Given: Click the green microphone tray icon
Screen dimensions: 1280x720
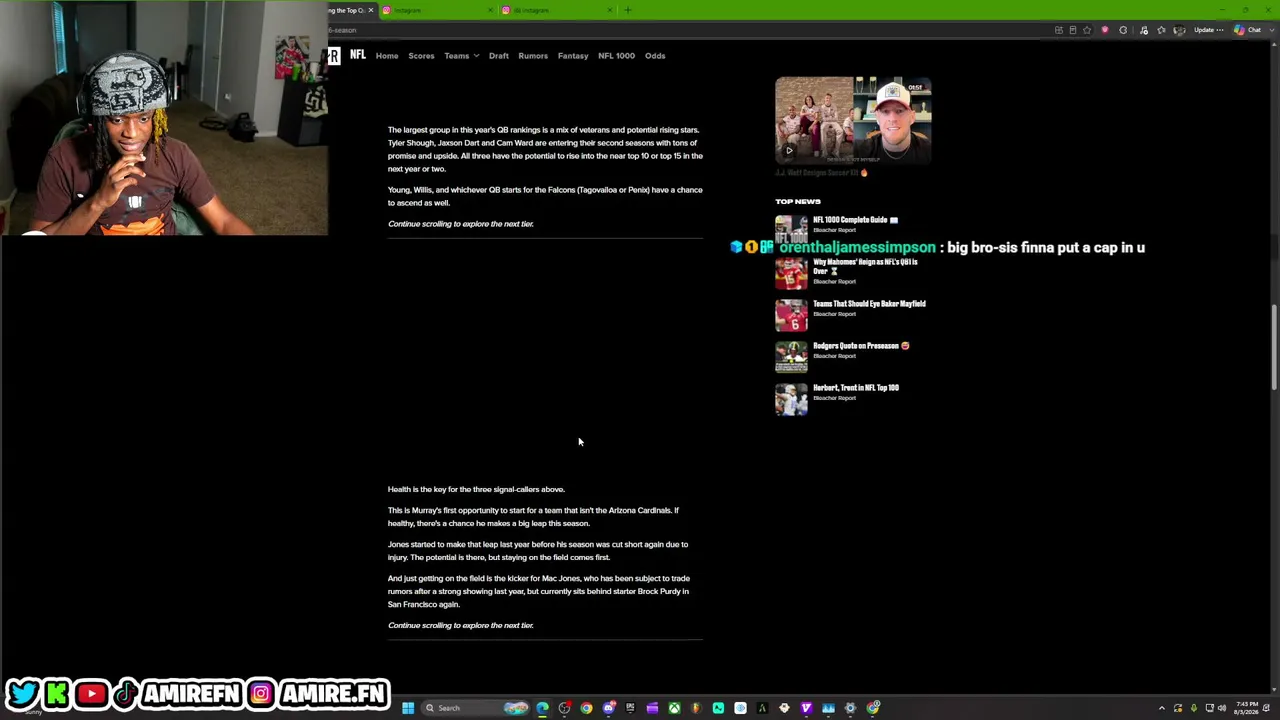Looking at the screenshot, I should point(1193,708).
